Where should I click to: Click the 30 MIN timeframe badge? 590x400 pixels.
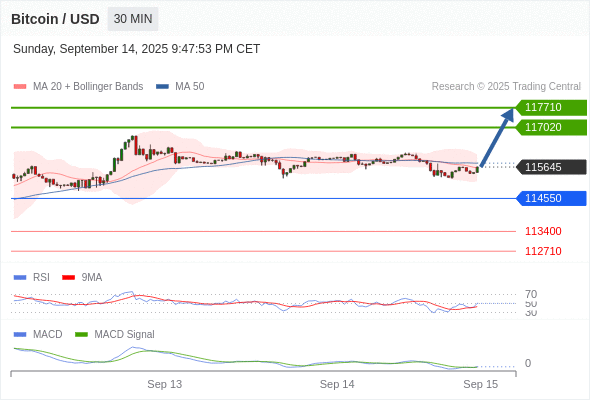(133, 19)
